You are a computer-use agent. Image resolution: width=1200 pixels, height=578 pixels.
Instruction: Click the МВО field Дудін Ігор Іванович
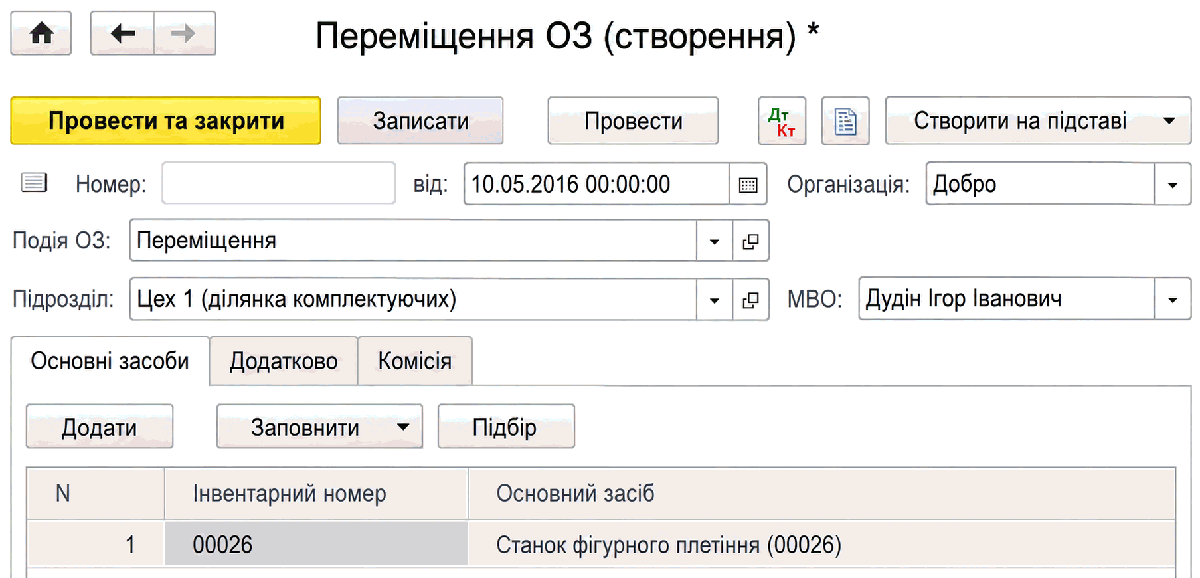pos(1007,299)
